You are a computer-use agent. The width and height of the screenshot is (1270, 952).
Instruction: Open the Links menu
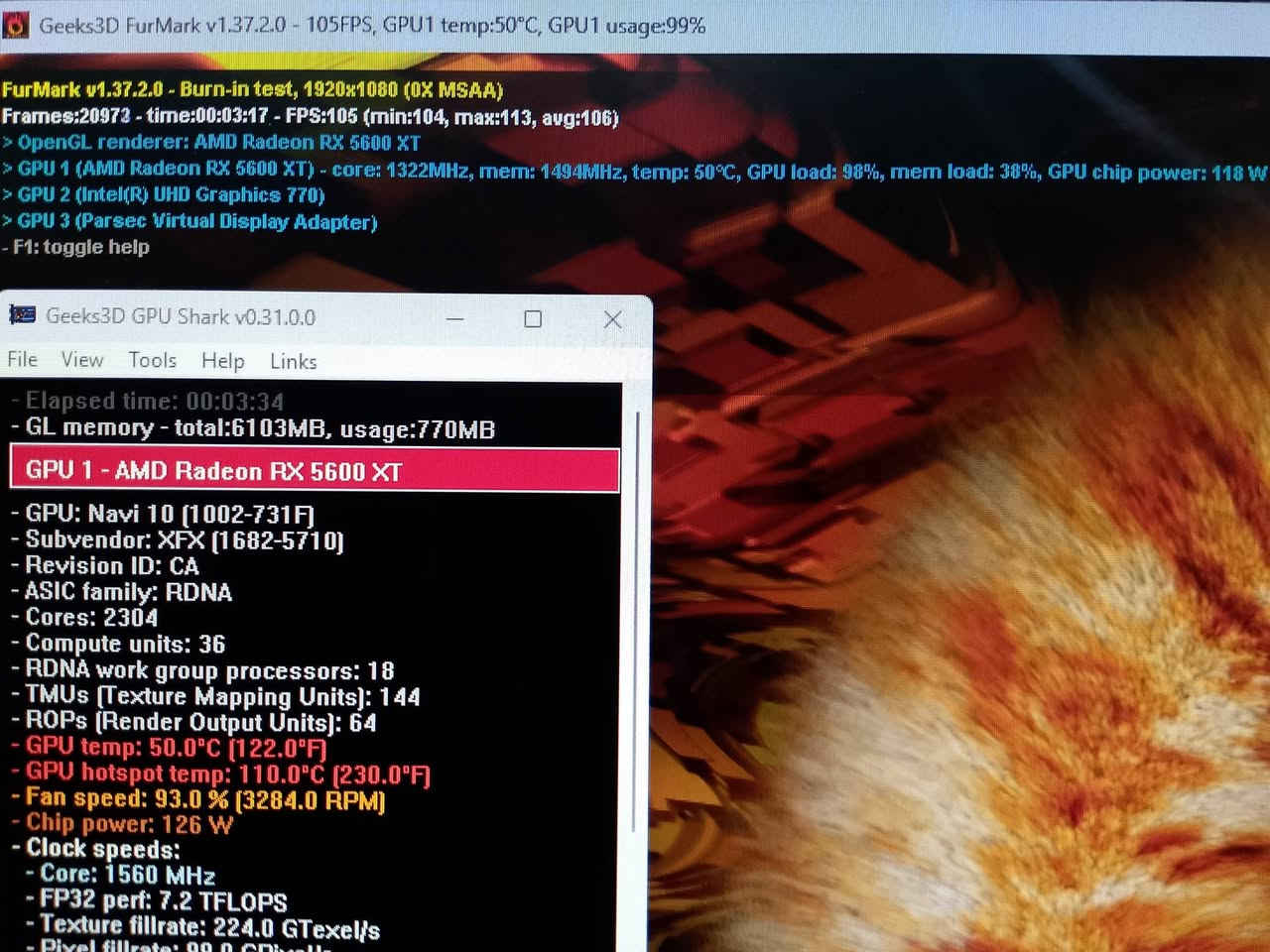tap(293, 362)
